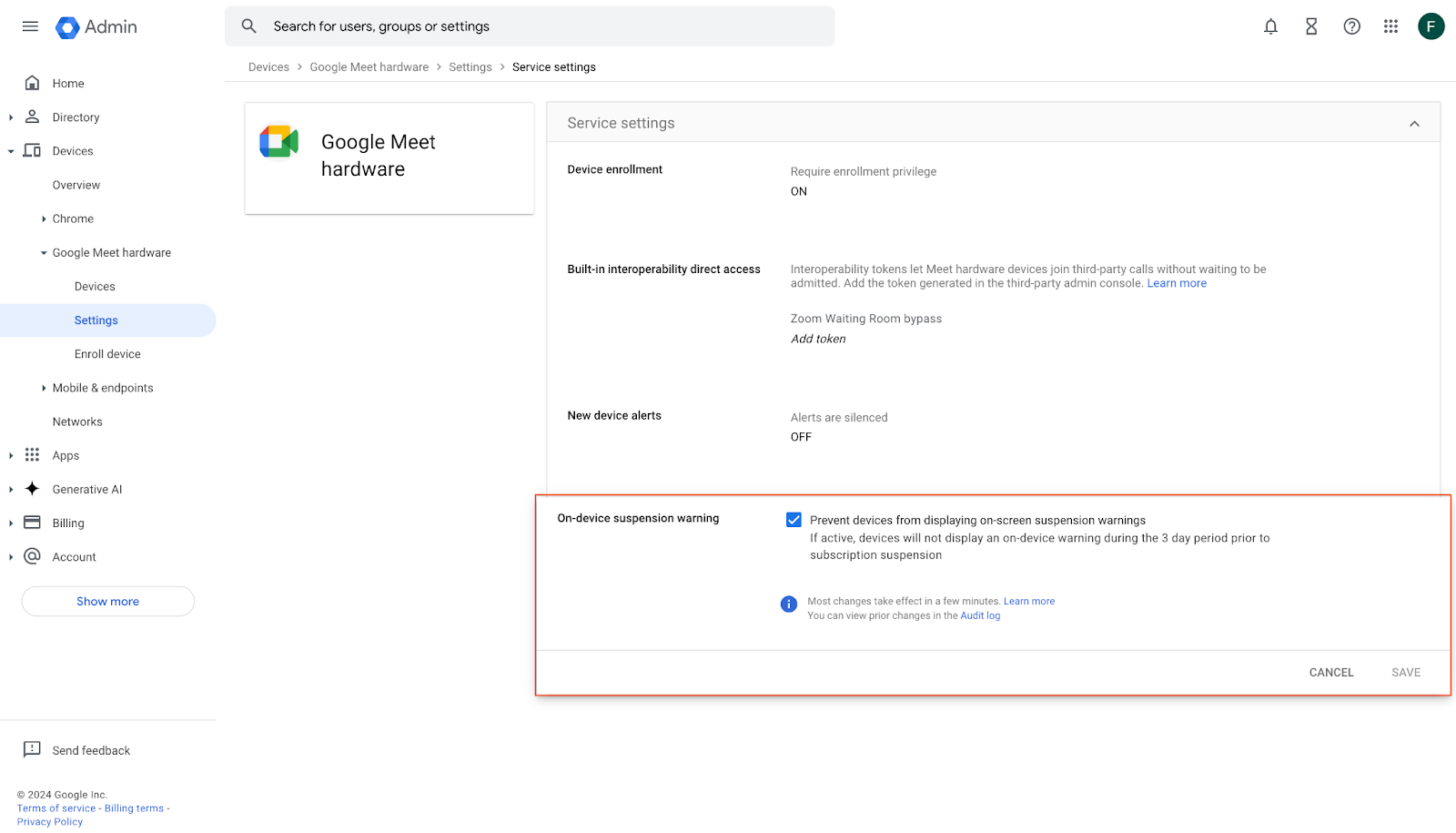This screenshot has width=1456, height=833.
Task: Collapse the Google Meet hardware arrow
Action: click(44, 253)
